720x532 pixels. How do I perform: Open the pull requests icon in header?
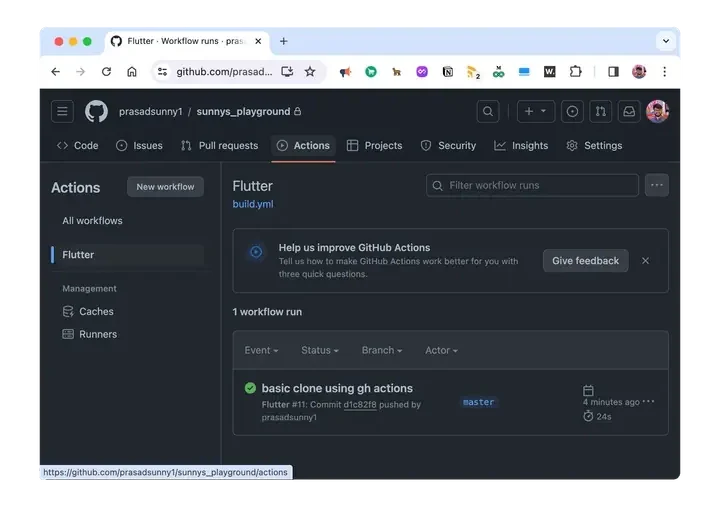pos(601,111)
